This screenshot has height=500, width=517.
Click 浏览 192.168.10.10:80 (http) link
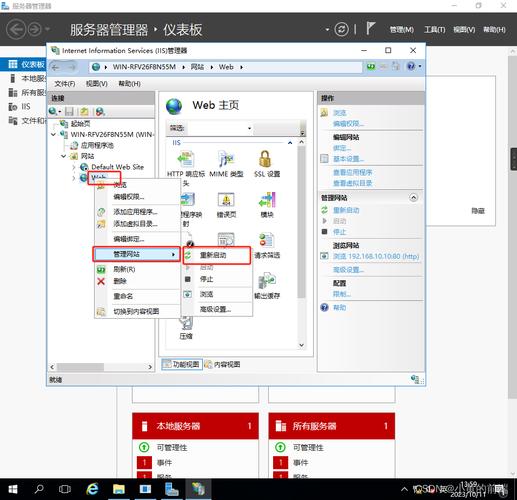coord(376,256)
